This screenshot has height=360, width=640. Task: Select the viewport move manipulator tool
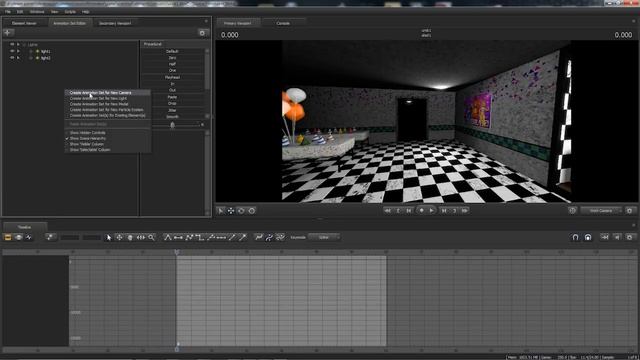point(231,211)
